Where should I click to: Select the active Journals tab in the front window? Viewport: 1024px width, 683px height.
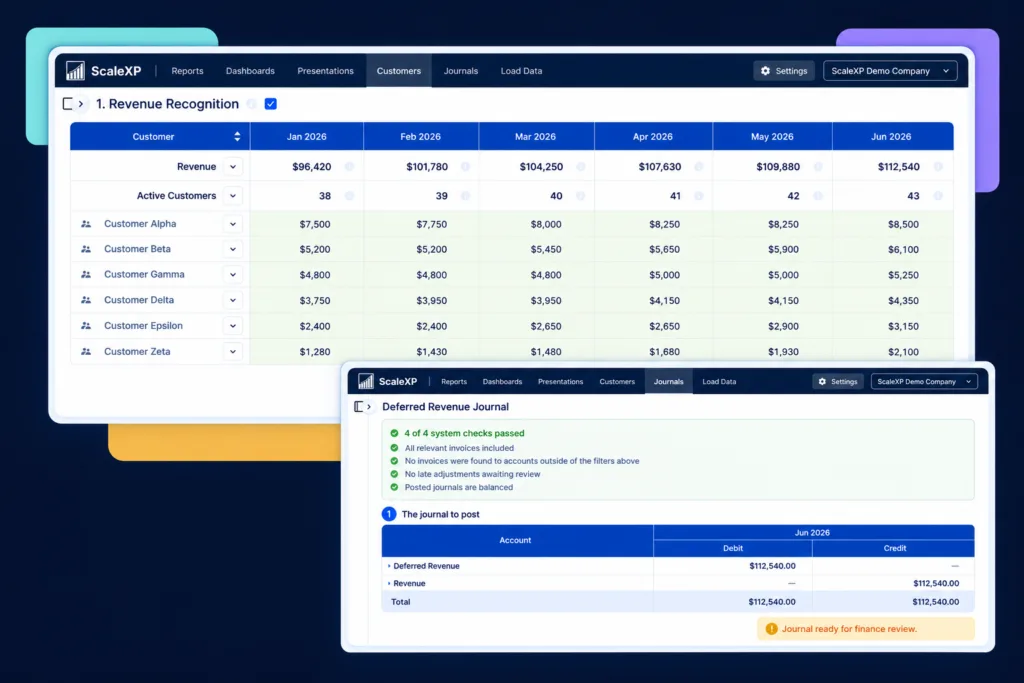[669, 381]
